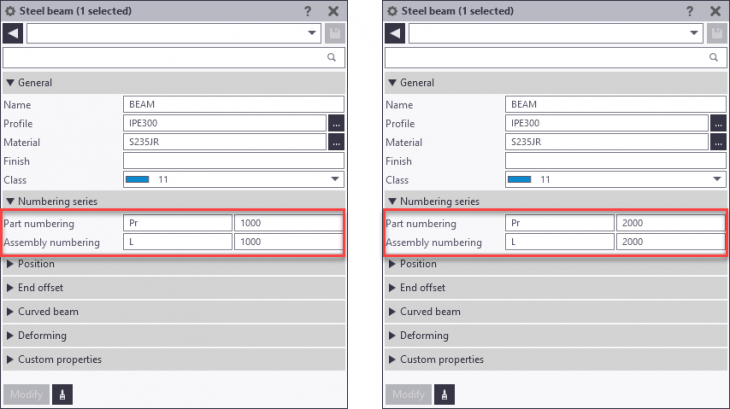Open help question mark in left panel
This screenshot has height=409, width=730.
[308, 11]
